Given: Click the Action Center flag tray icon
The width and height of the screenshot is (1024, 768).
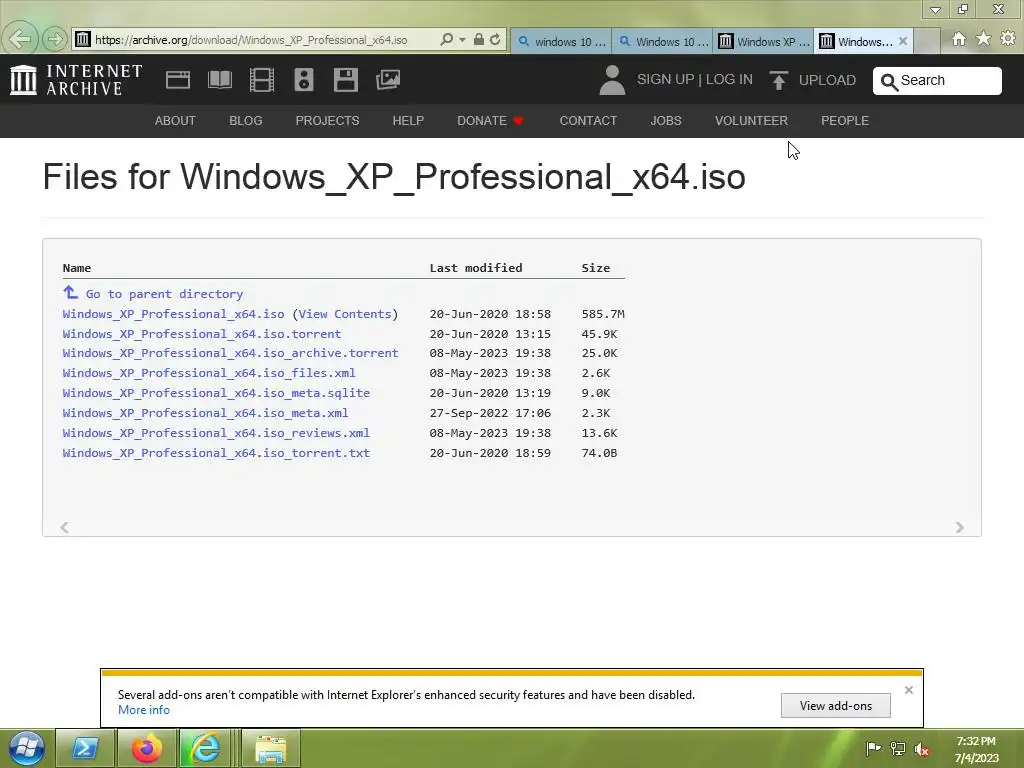Looking at the screenshot, I should [872, 748].
